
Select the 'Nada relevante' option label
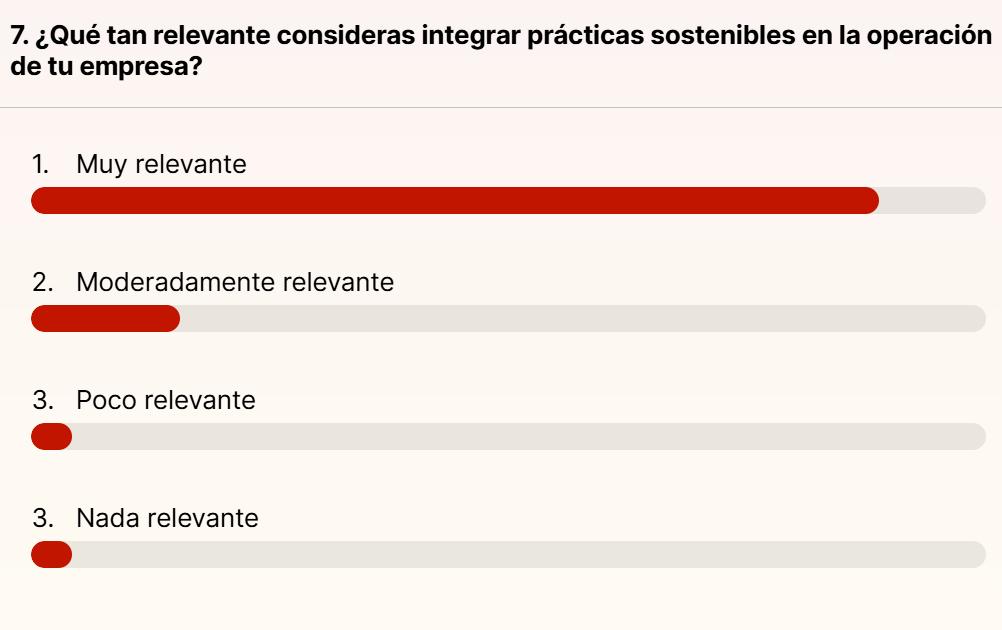167,518
